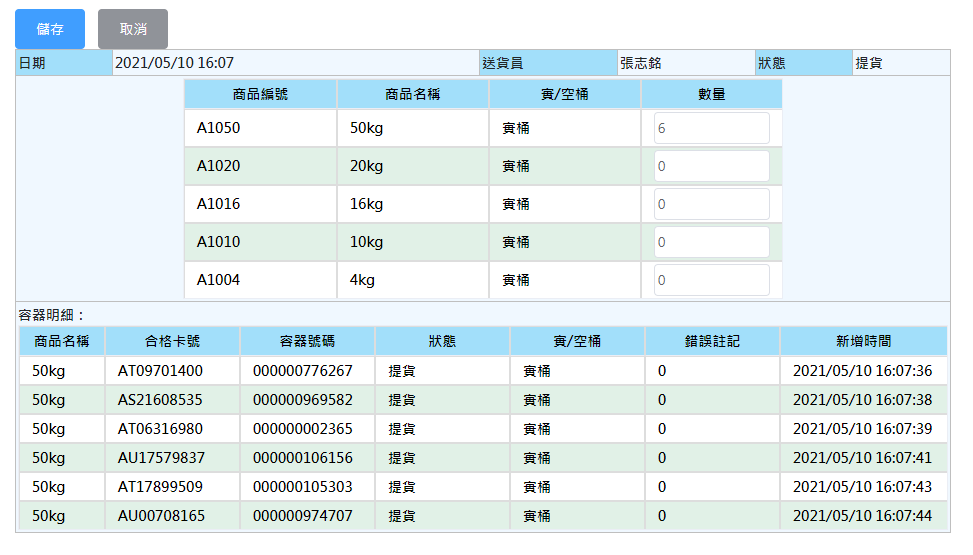Select the 合格卡號 column header

173,341
